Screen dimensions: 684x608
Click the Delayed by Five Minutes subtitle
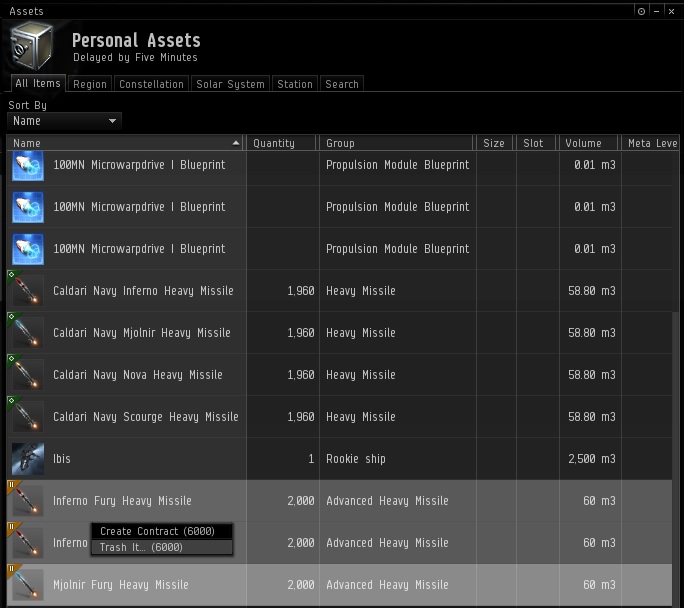135,58
